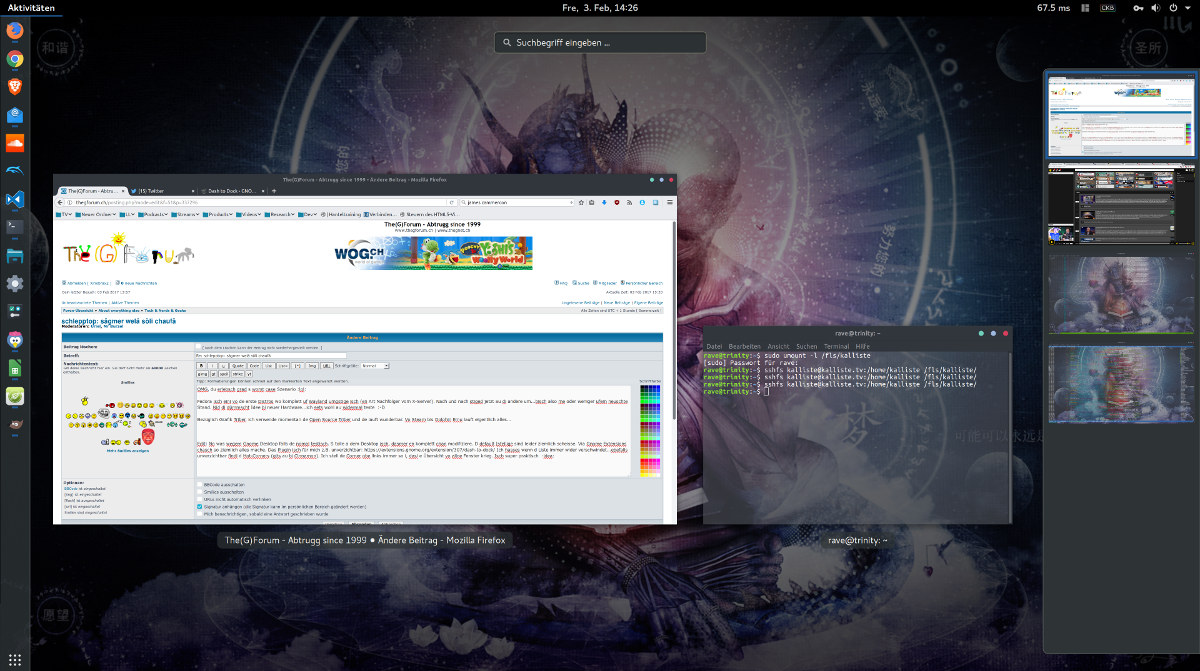Launch the lime green dock app

(x=15, y=397)
